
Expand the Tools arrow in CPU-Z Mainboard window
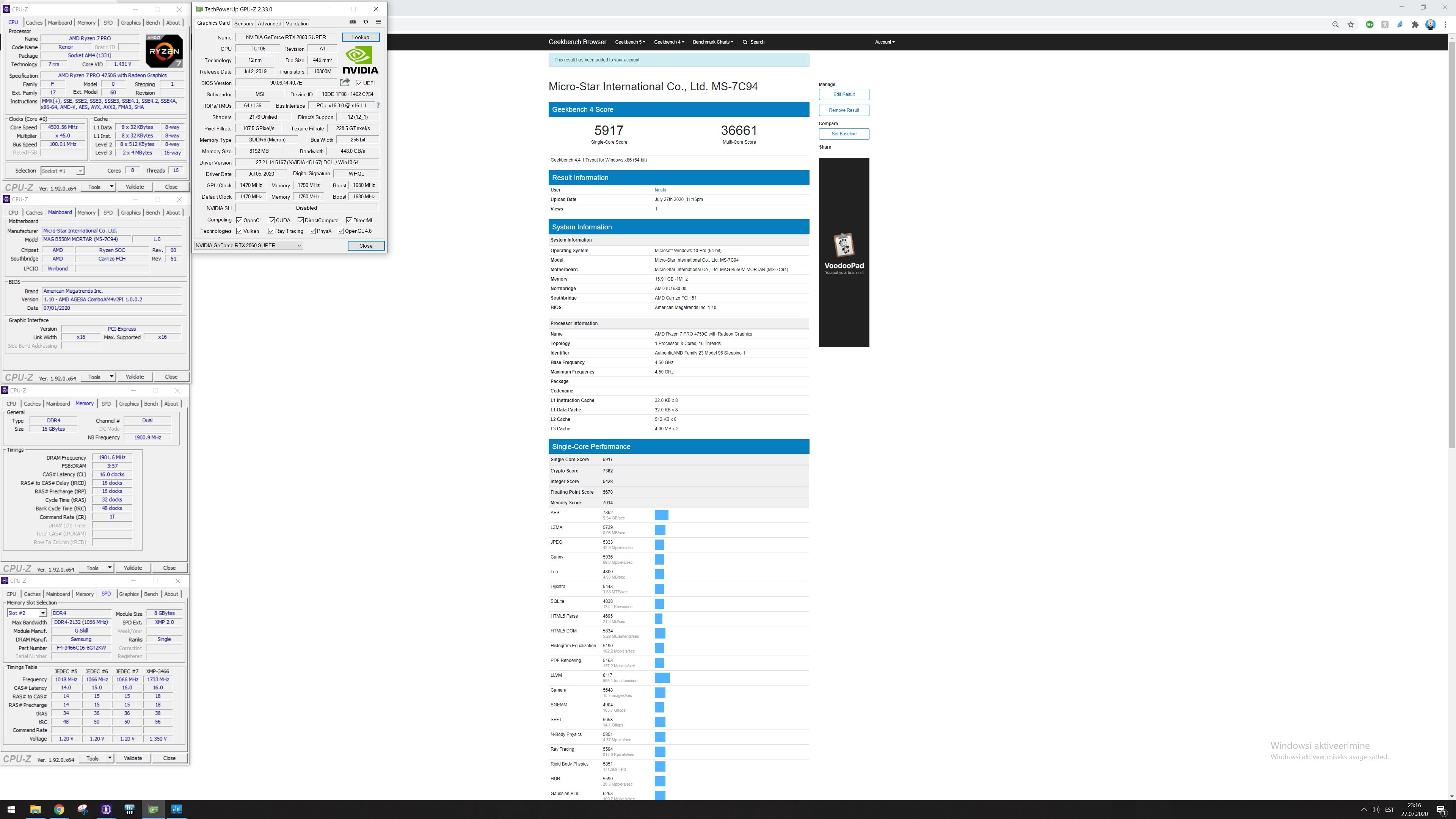112,377
